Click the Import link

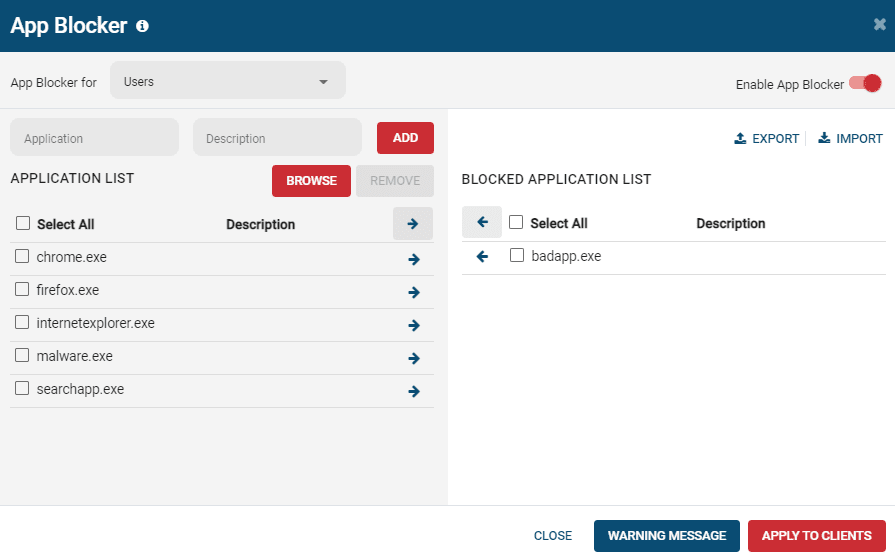pos(850,139)
